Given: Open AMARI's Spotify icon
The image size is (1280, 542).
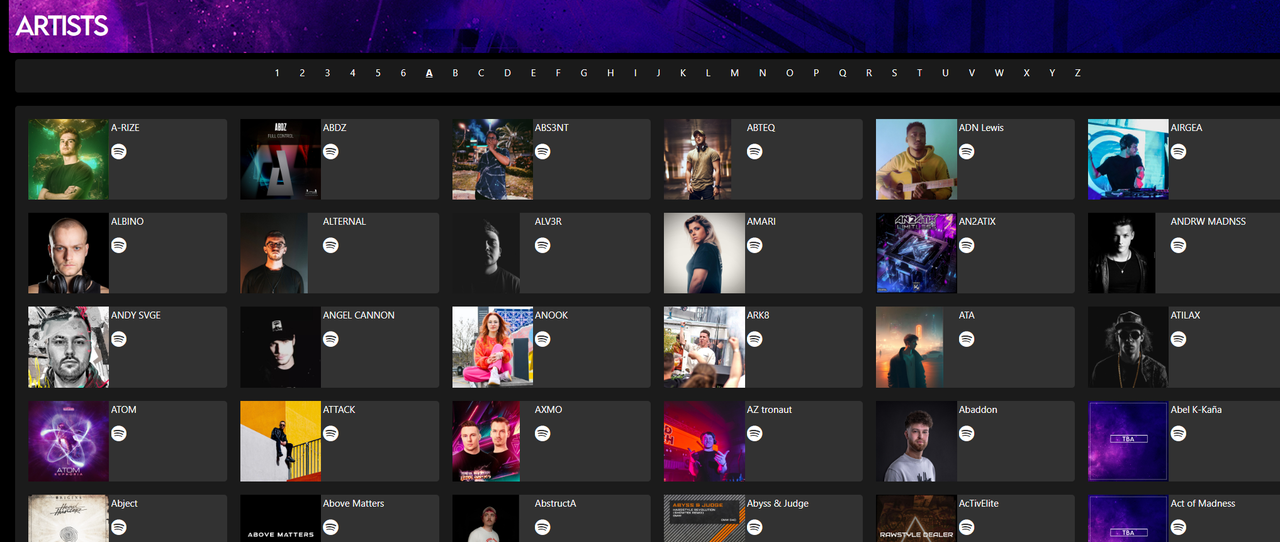Looking at the screenshot, I should click(755, 245).
